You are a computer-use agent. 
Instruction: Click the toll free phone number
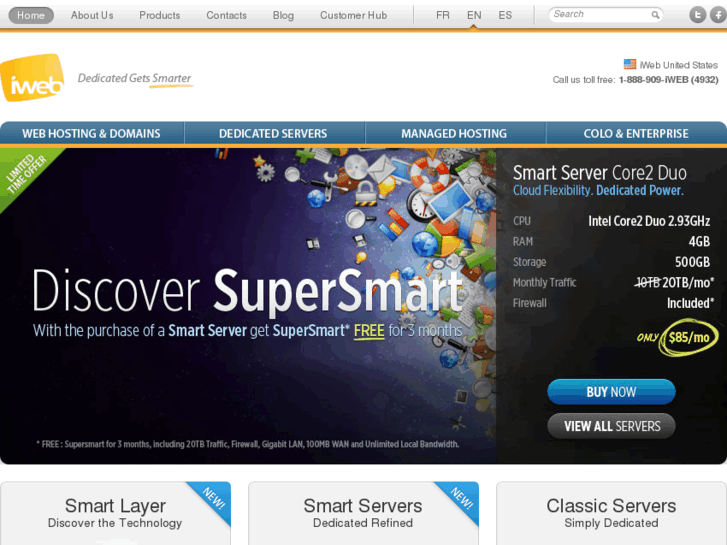(669, 80)
